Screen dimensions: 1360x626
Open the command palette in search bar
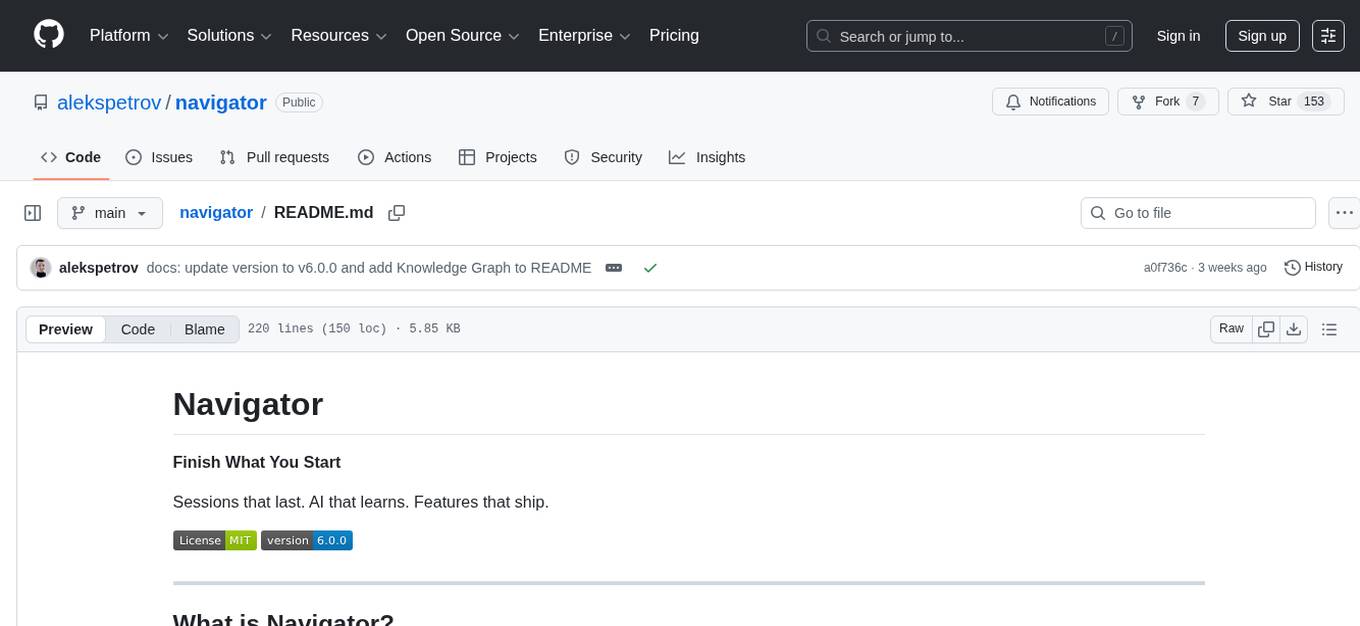pyautogui.click(x=1114, y=35)
